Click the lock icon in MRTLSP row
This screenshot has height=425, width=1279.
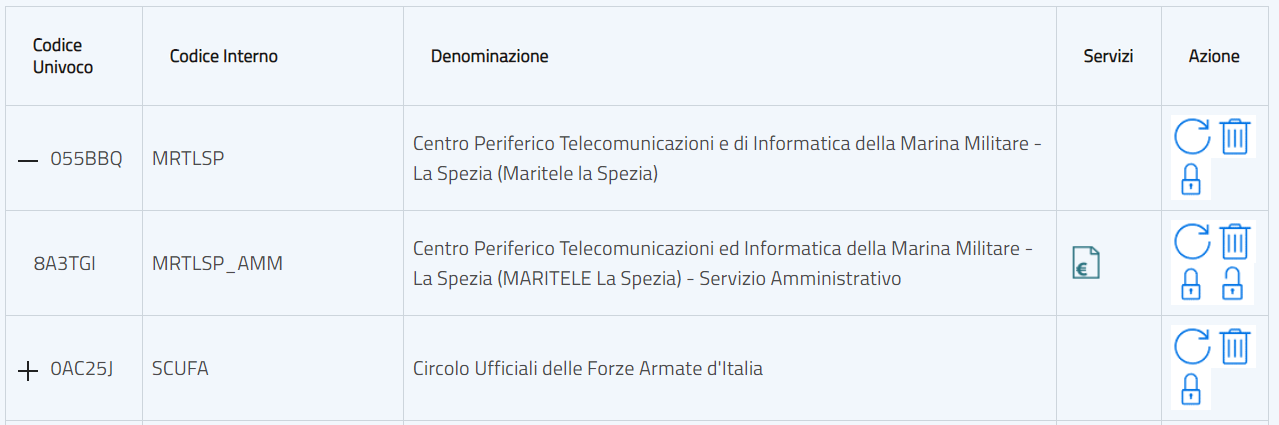[x=1191, y=179]
